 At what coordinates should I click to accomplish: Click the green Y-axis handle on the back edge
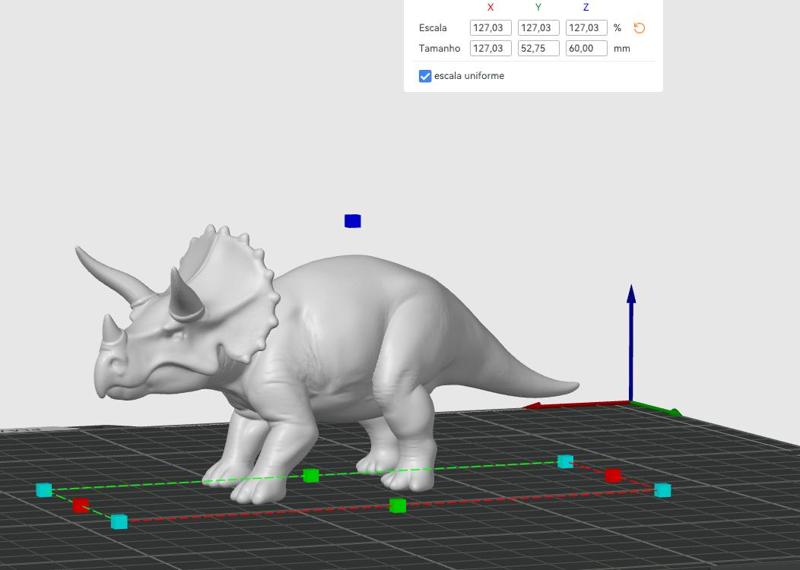[311, 476]
